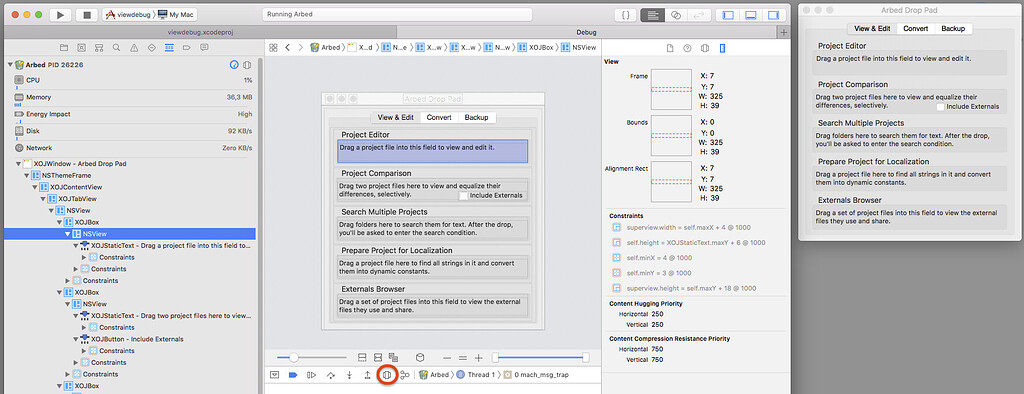Toggle the right Inspector panel visibility
This screenshot has width=1024, height=394.
[x=773, y=15]
